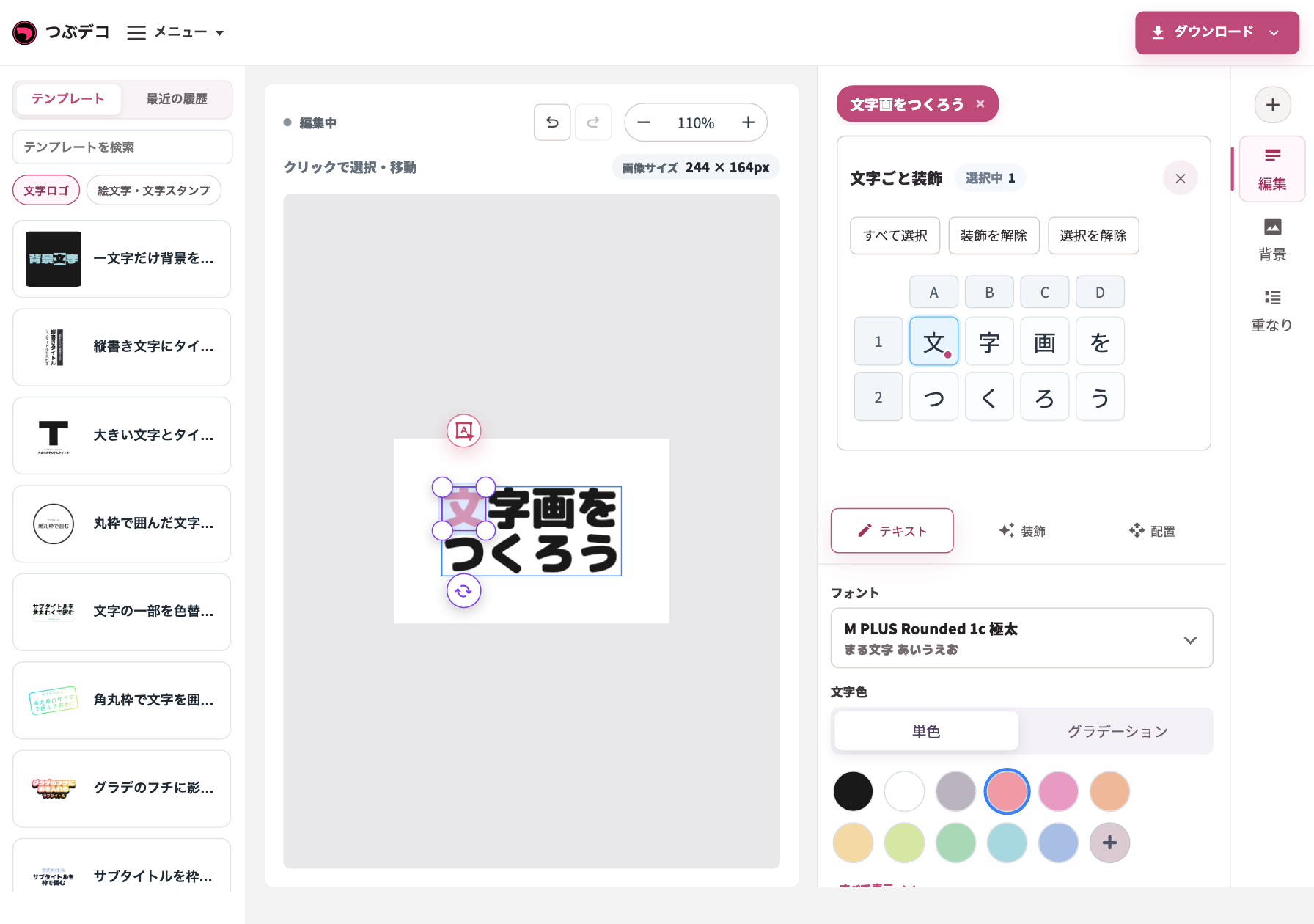The width and height of the screenshot is (1314, 924).
Task: Redo the last undone edit
Action: 593,122
